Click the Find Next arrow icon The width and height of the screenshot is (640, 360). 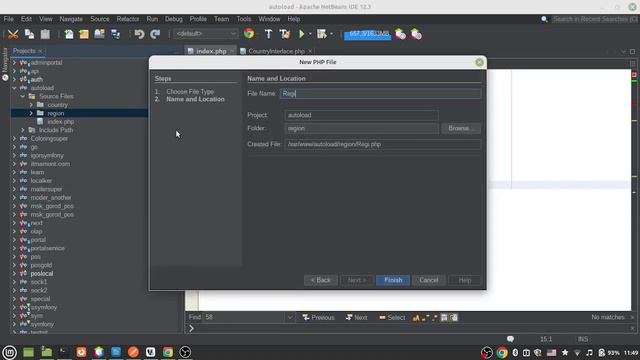349,317
